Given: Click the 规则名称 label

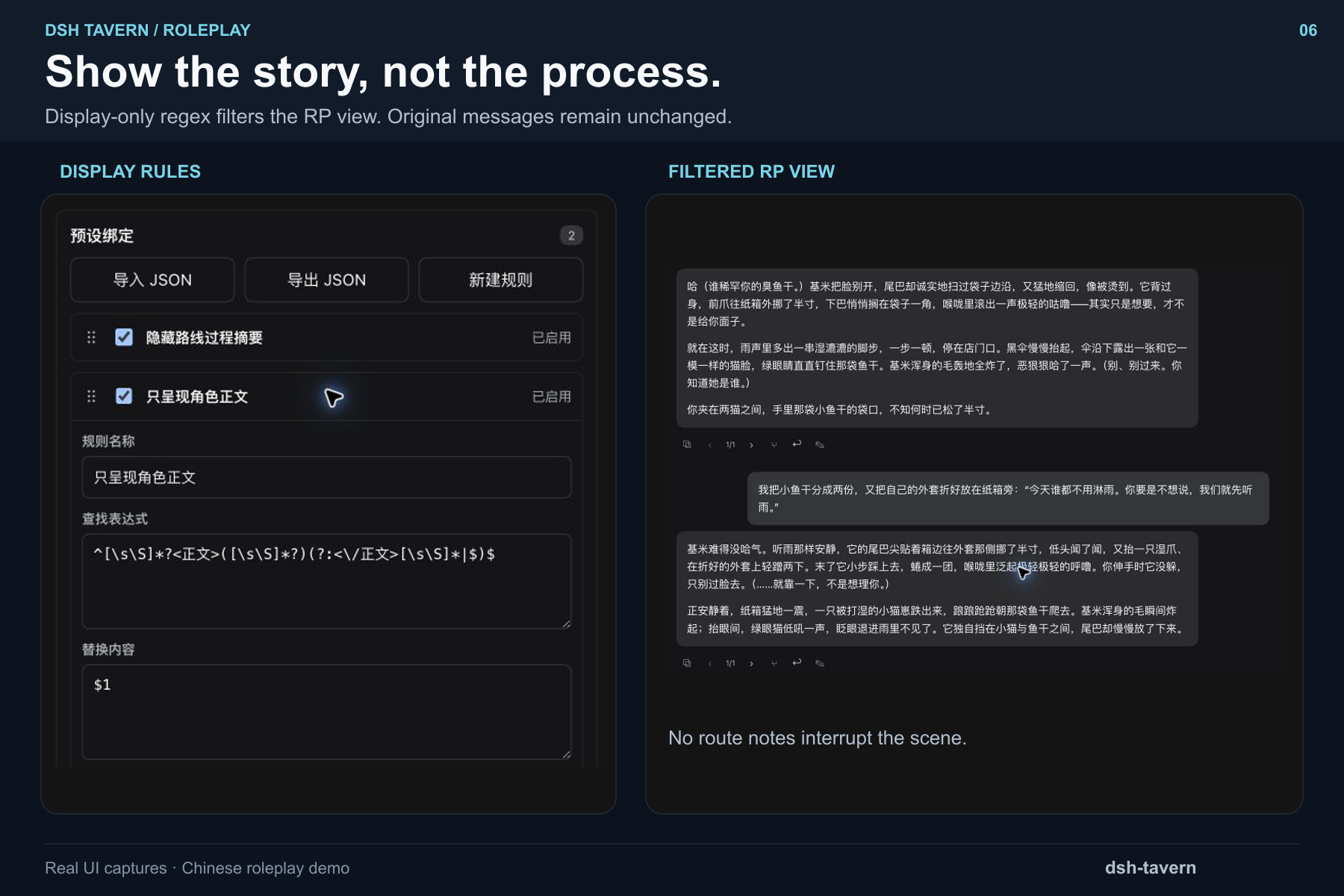Looking at the screenshot, I should pyautogui.click(x=108, y=441).
